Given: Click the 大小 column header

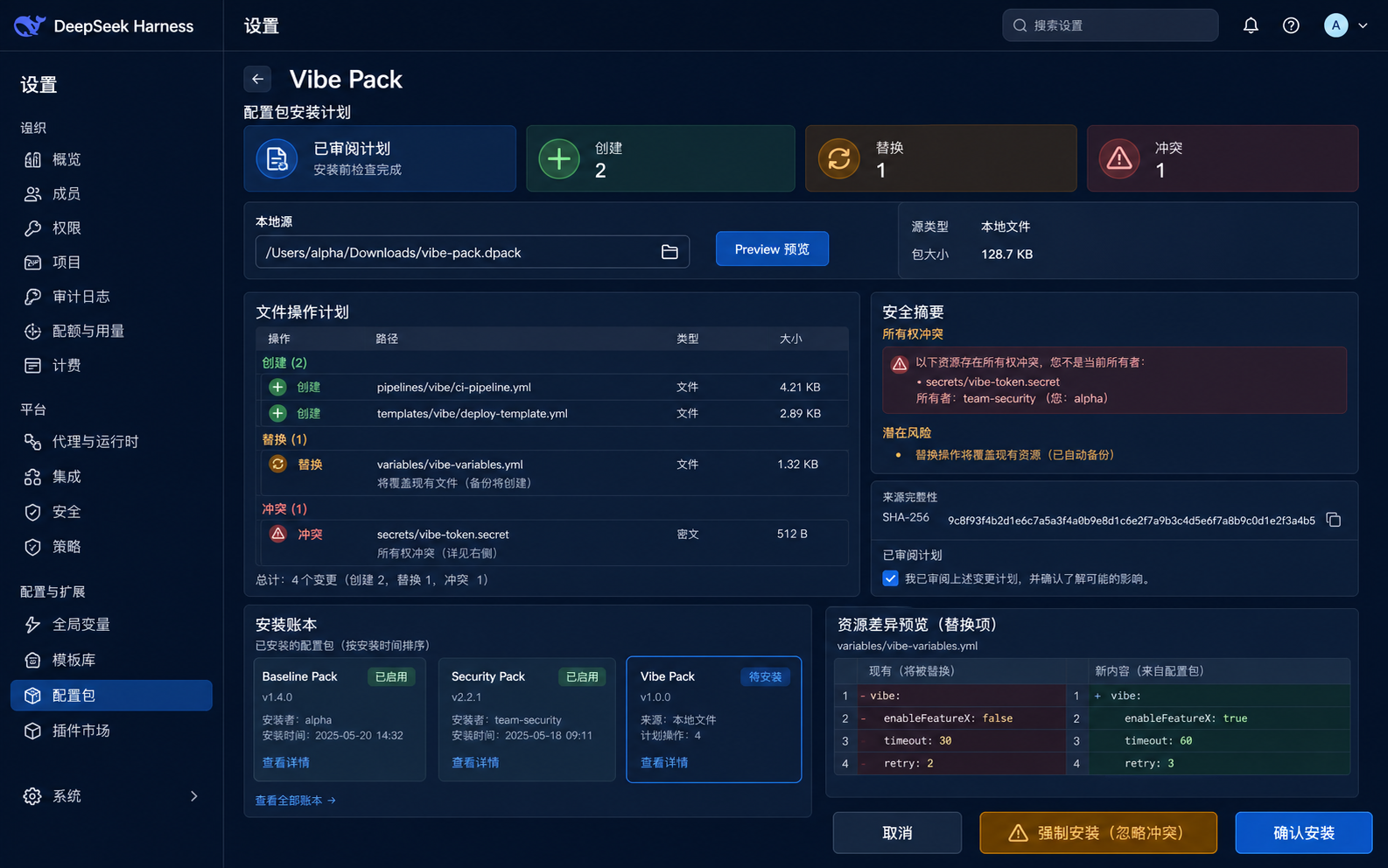Looking at the screenshot, I should pos(791,339).
